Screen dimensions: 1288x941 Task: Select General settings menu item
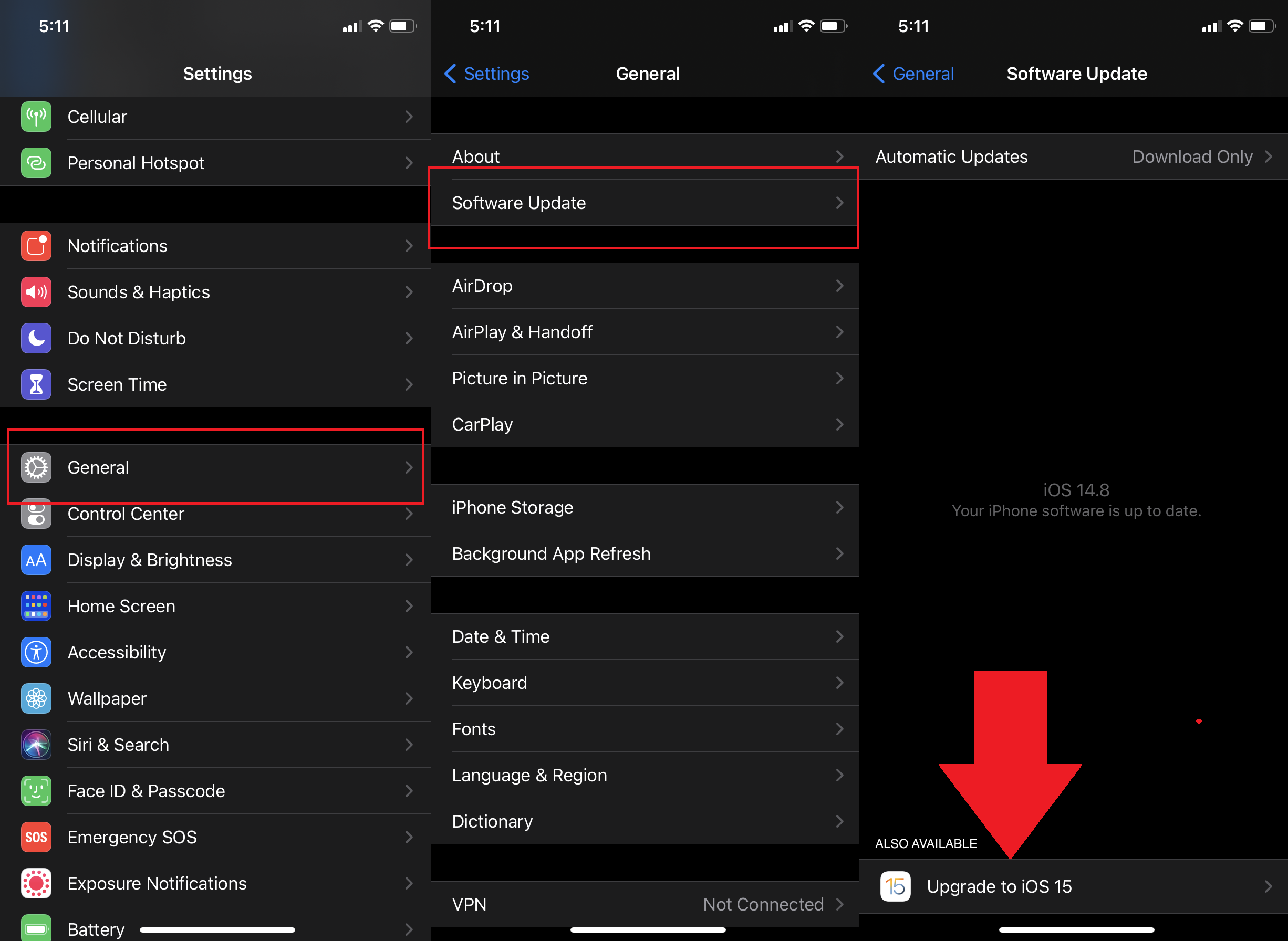(214, 466)
